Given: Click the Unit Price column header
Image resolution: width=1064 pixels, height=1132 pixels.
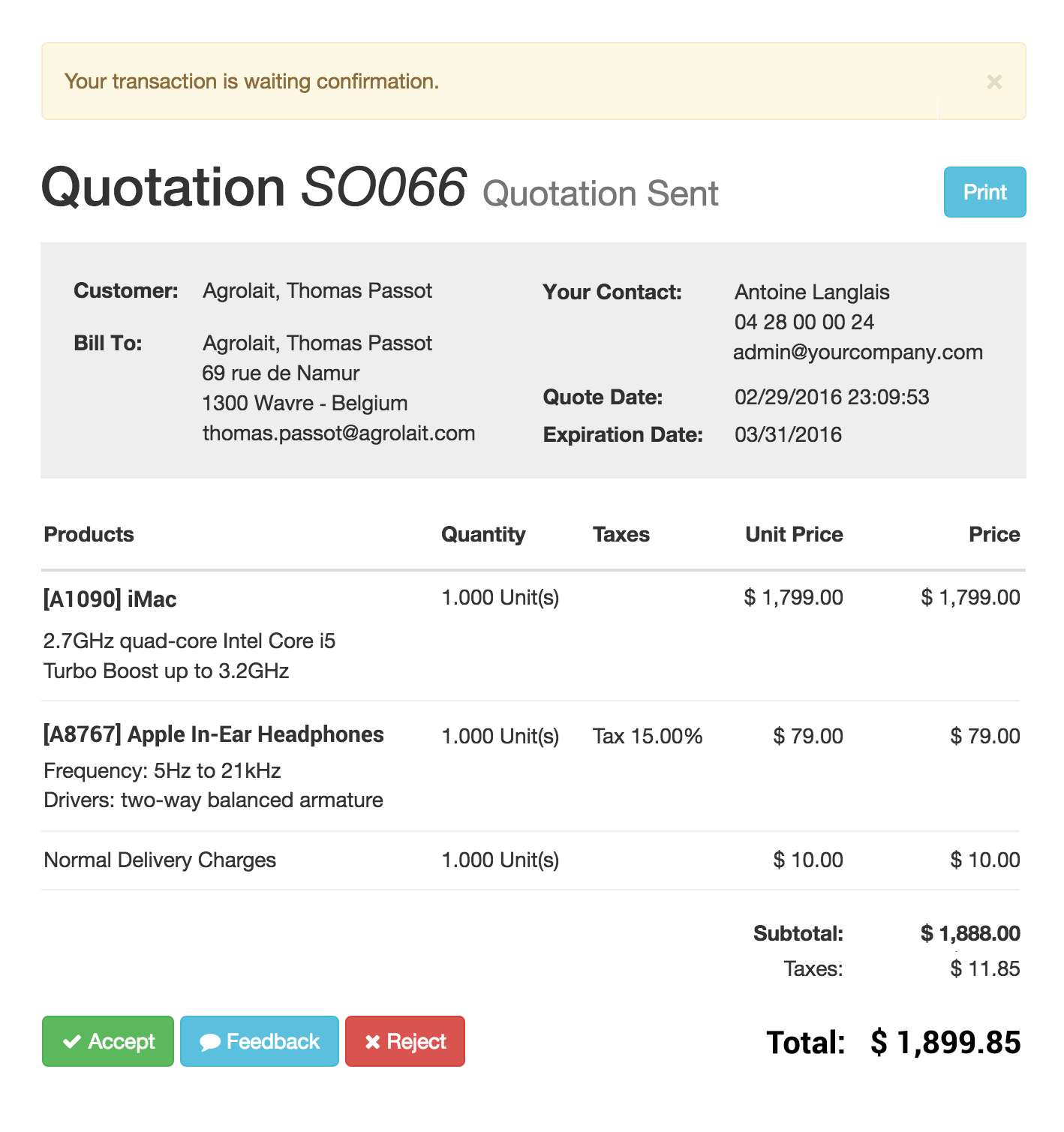Looking at the screenshot, I should [794, 535].
